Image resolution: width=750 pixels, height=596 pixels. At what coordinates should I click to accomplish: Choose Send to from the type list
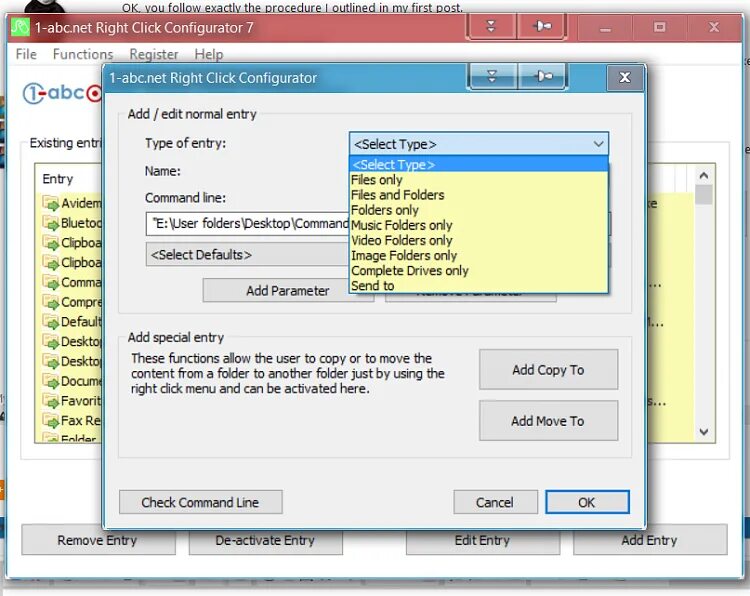479,286
